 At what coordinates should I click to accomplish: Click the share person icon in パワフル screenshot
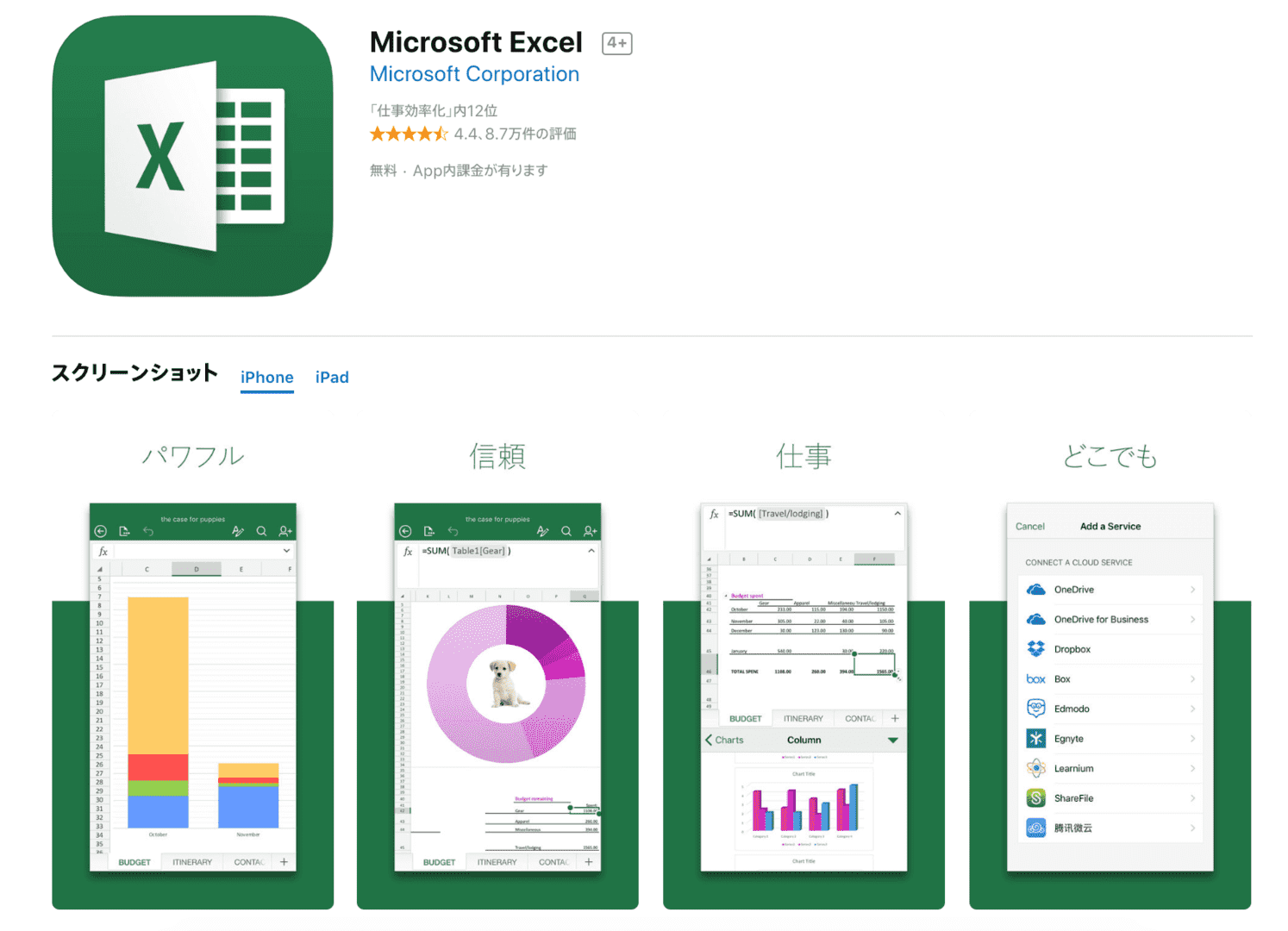click(285, 531)
